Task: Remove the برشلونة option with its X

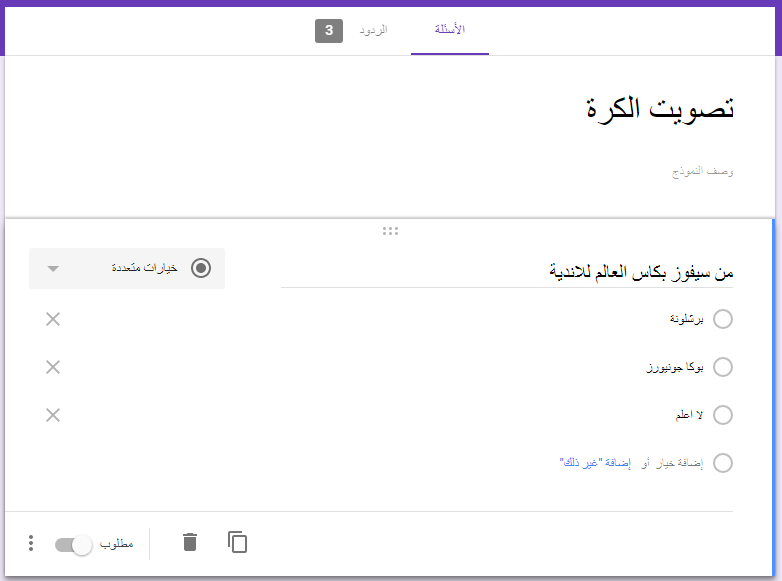Action: pyautogui.click(x=53, y=319)
